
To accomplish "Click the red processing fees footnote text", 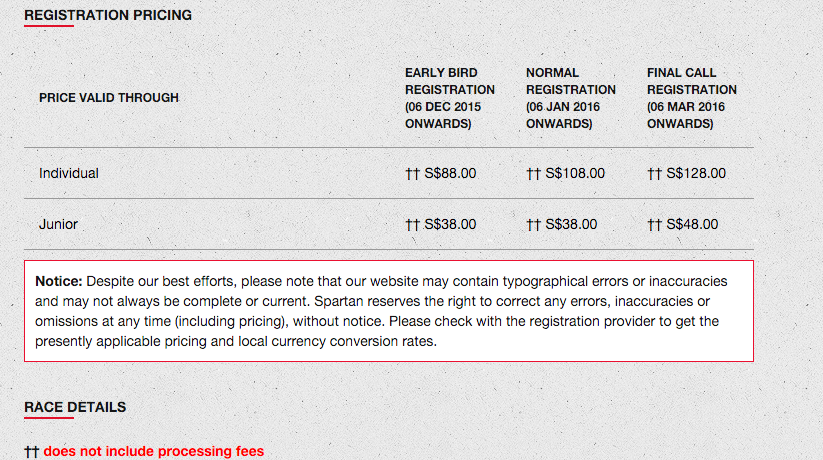I will pyautogui.click(x=154, y=451).
